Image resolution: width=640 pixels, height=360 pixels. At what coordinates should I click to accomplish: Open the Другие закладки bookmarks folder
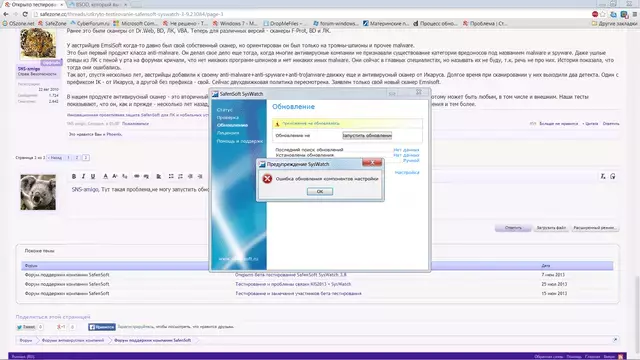(x=614, y=24)
